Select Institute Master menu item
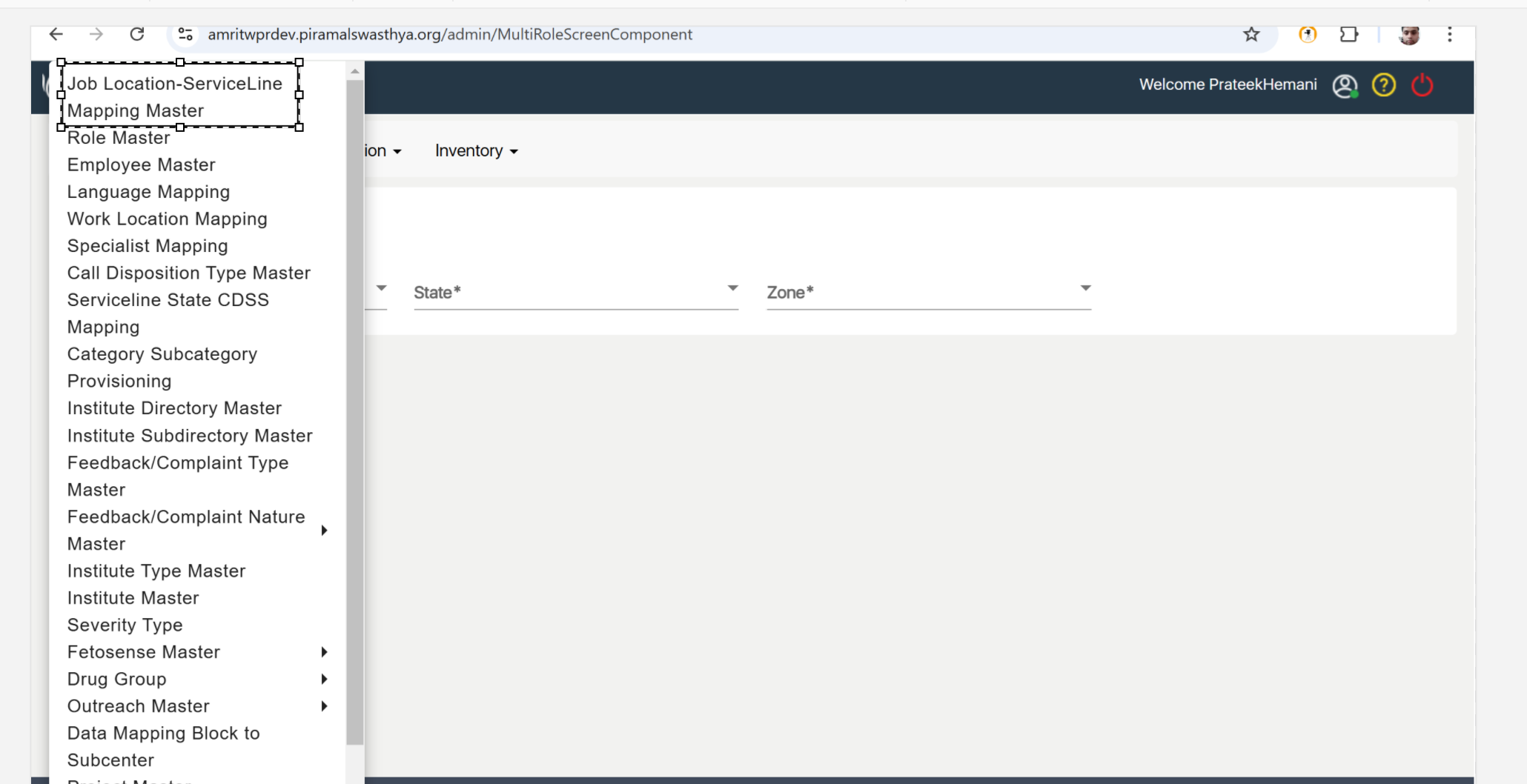The height and width of the screenshot is (784, 1527). [133, 598]
